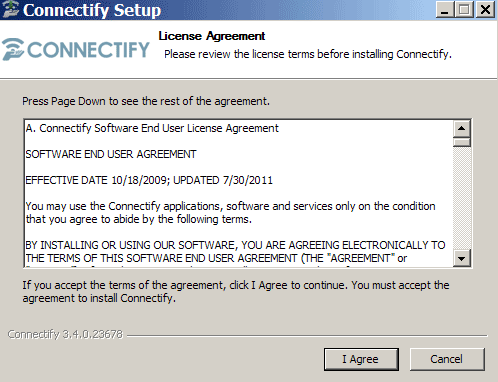Click the CONNECTIFY wordmark in the header

click(x=88, y=50)
